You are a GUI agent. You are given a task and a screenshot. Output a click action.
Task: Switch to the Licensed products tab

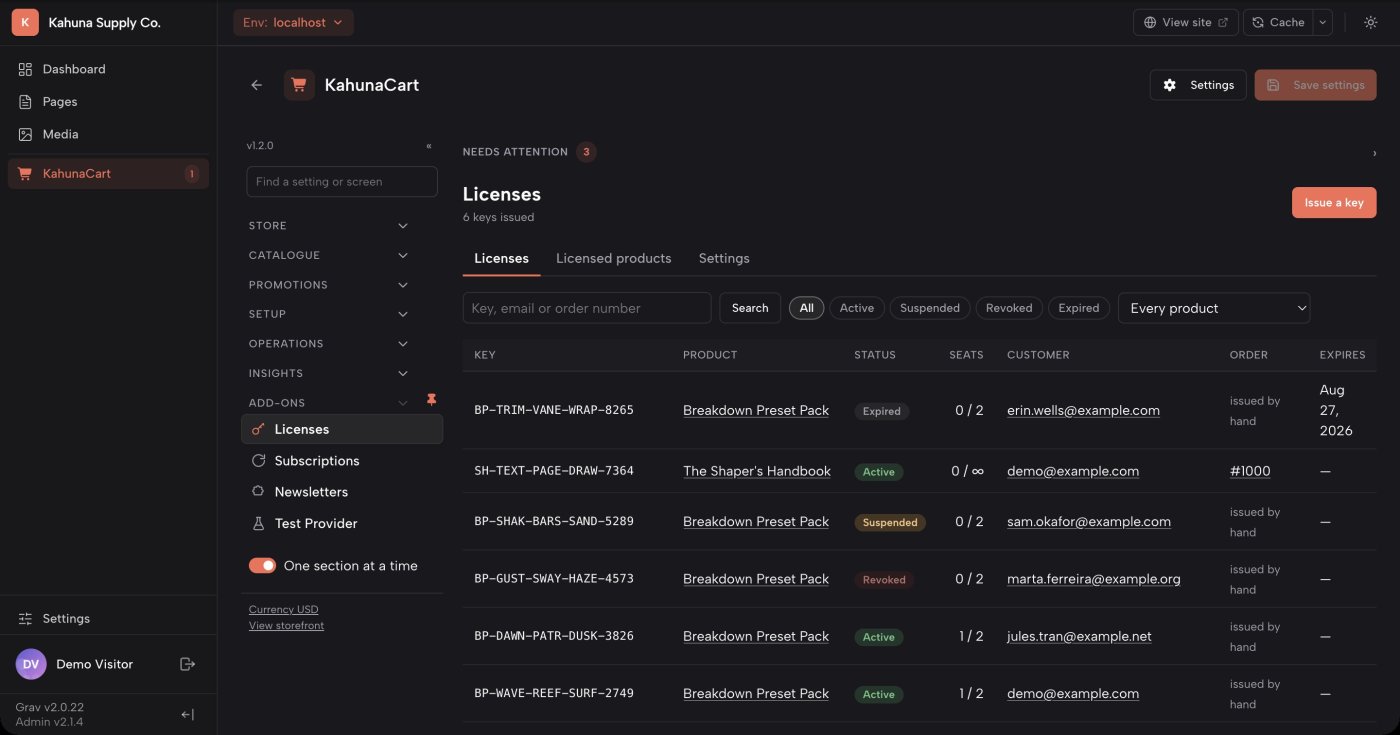click(613, 258)
